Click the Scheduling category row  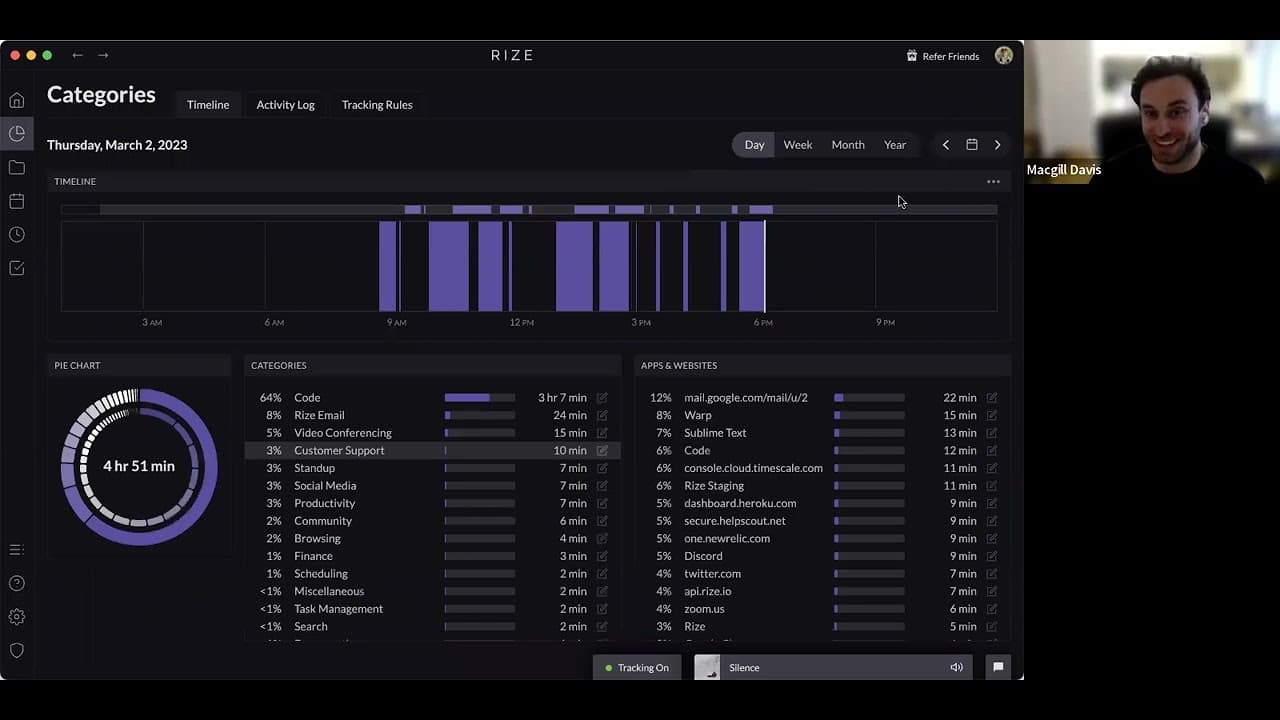(432, 574)
